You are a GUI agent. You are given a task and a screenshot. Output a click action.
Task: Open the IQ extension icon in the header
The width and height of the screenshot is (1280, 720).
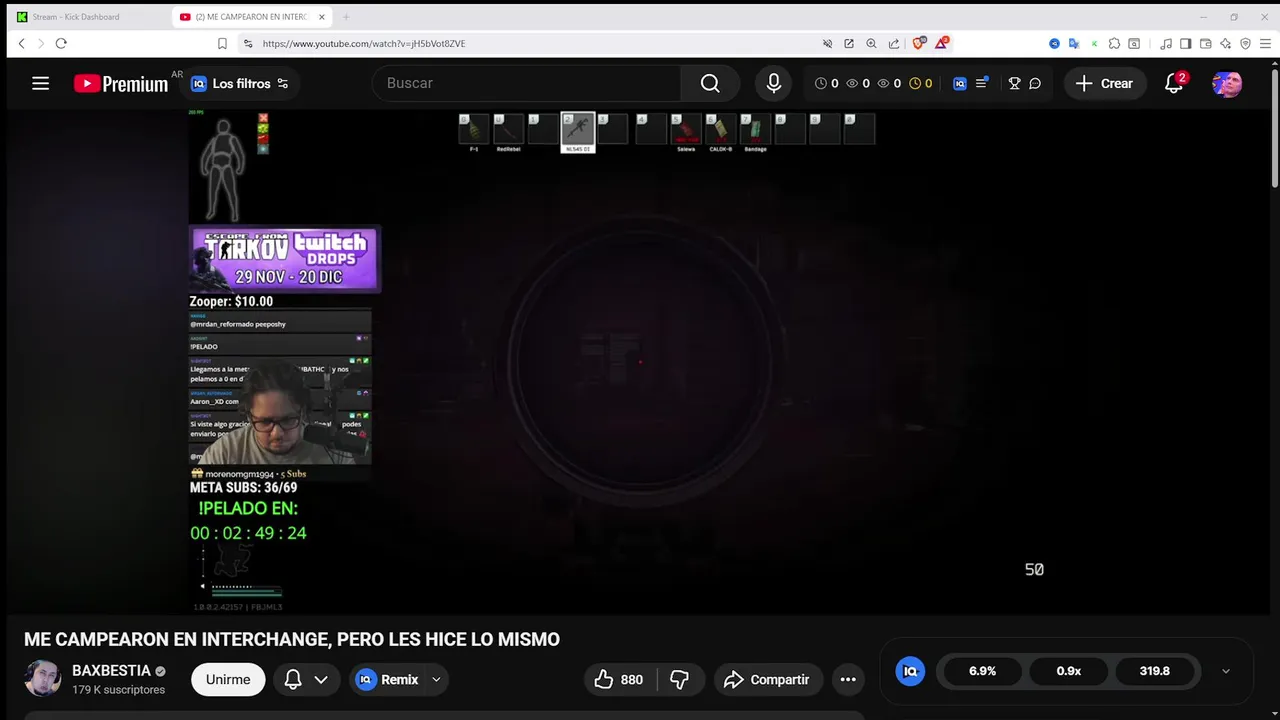coord(959,84)
